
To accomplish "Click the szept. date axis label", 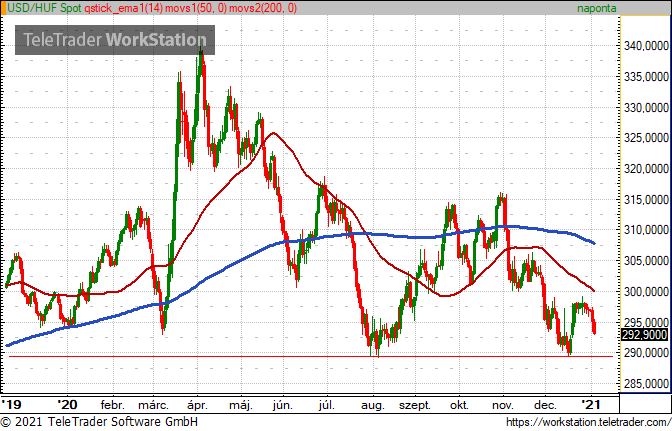I will click(x=415, y=405).
